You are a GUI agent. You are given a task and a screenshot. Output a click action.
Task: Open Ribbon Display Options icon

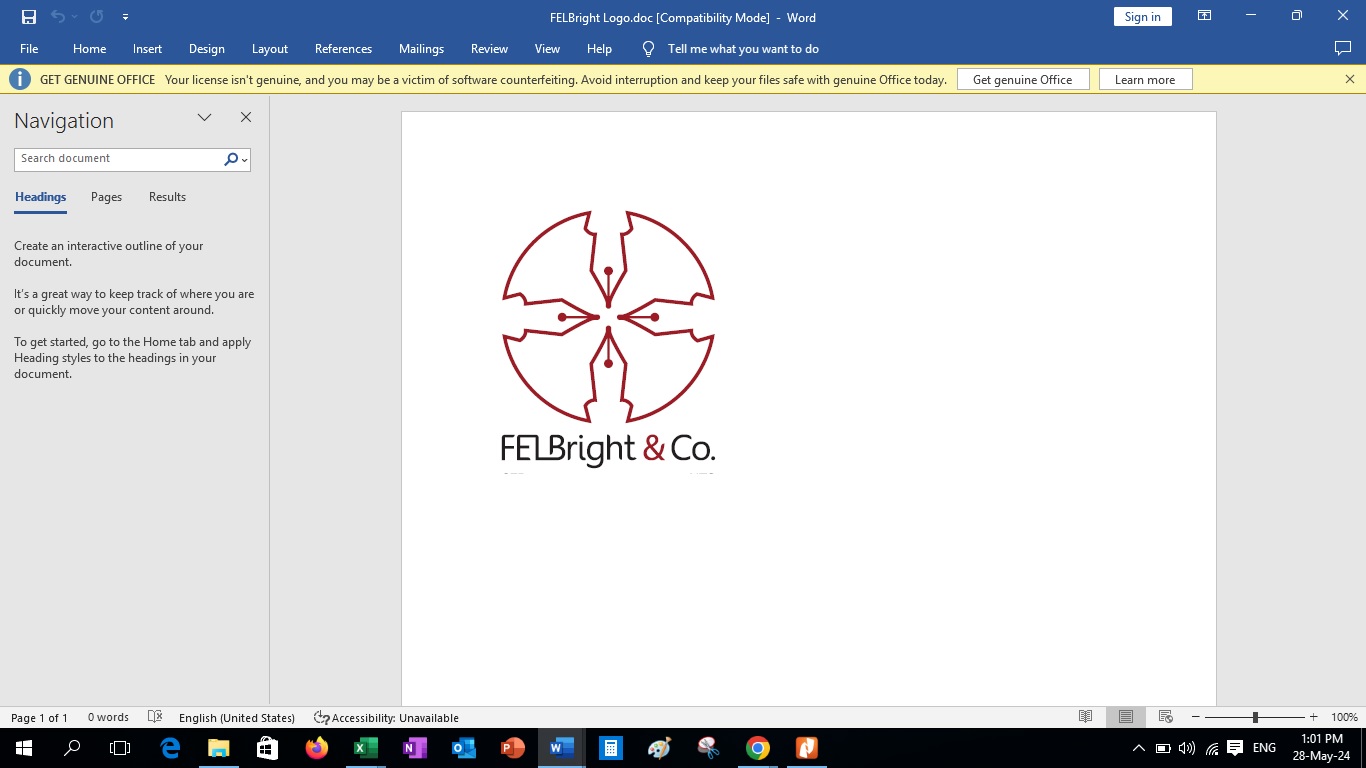[x=1205, y=16]
